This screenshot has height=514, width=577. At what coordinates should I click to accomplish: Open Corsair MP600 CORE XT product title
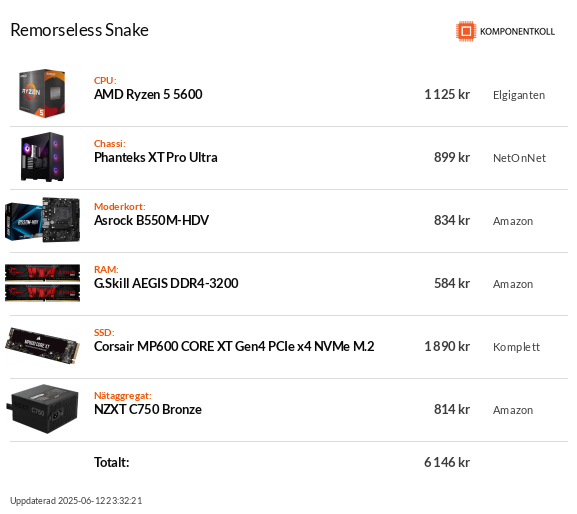pos(234,347)
